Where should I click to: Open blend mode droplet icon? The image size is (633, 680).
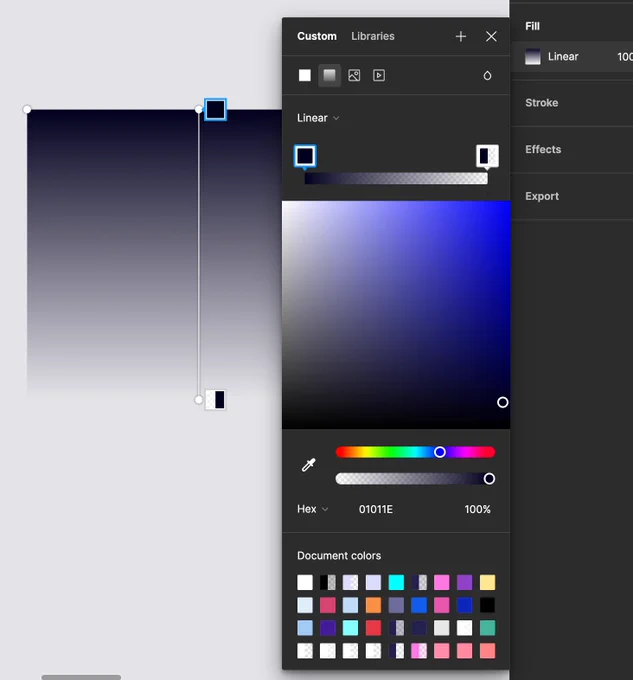pyautogui.click(x=487, y=76)
